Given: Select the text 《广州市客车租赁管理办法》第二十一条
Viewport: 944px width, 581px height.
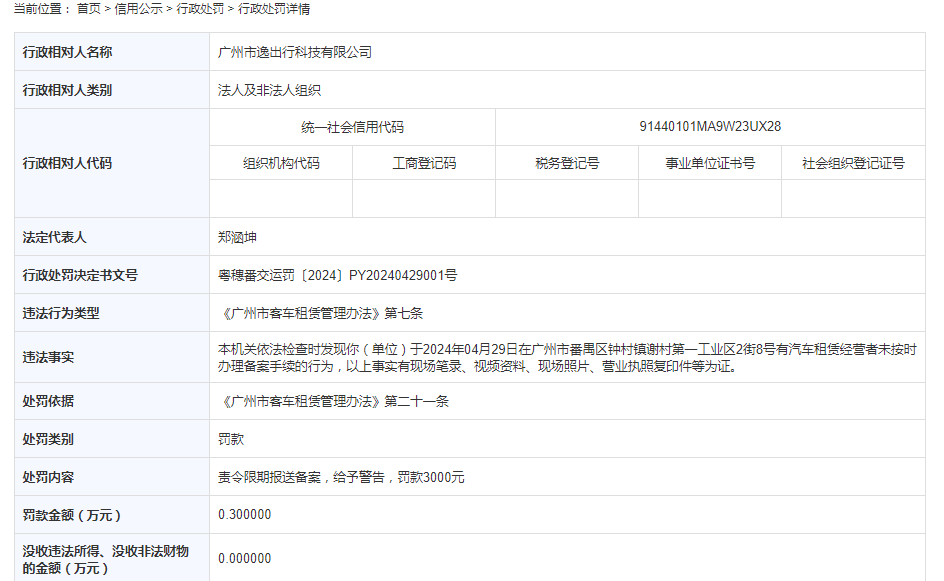Looking at the screenshot, I should pos(334,401).
